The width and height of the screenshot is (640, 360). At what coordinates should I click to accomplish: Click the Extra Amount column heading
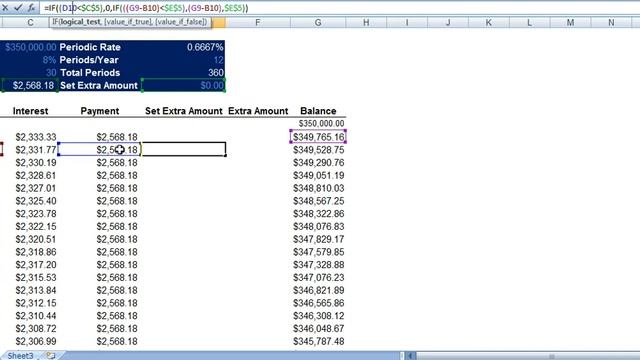pyautogui.click(x=258, y=111)
